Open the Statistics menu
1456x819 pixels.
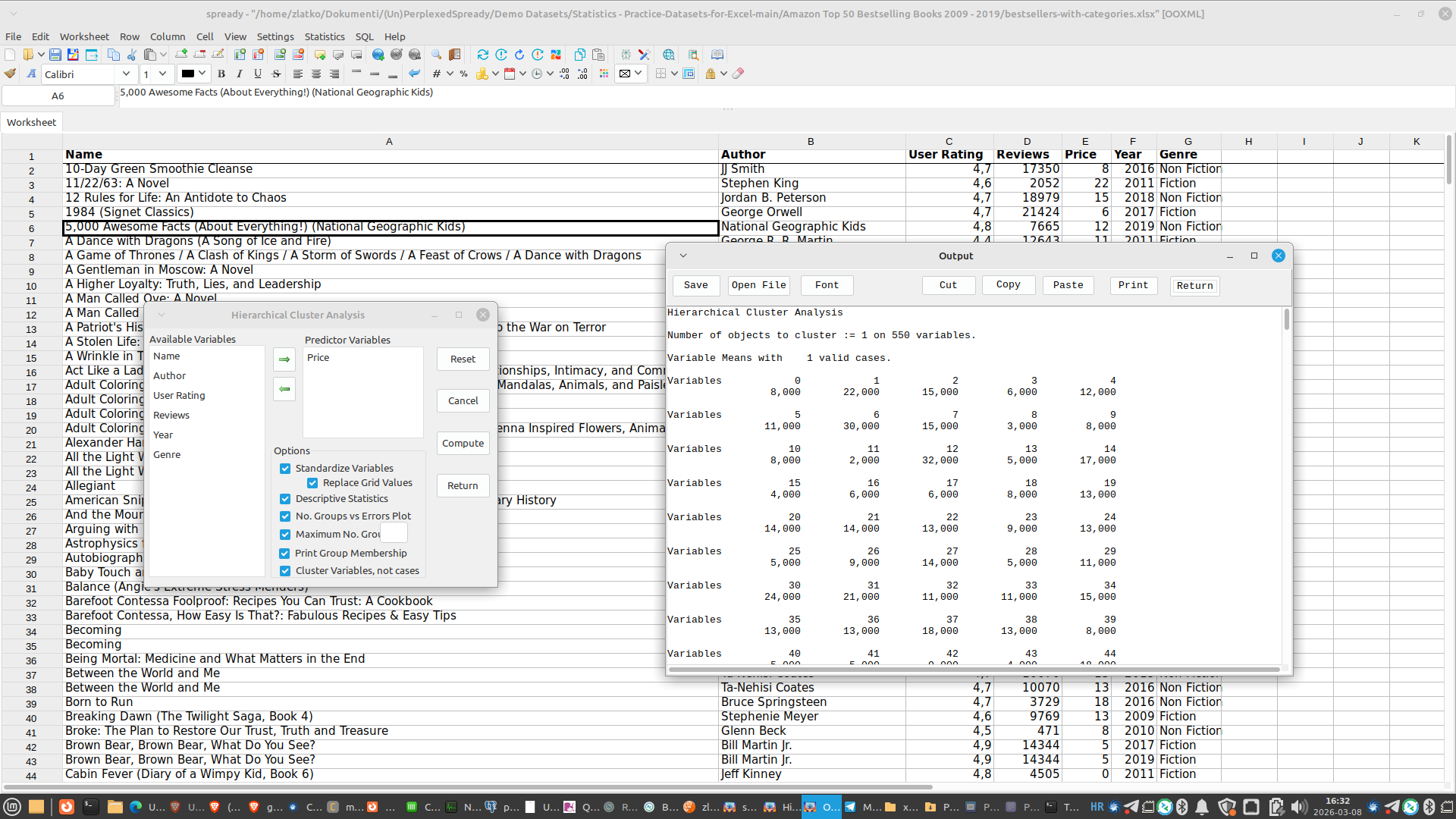324,36
